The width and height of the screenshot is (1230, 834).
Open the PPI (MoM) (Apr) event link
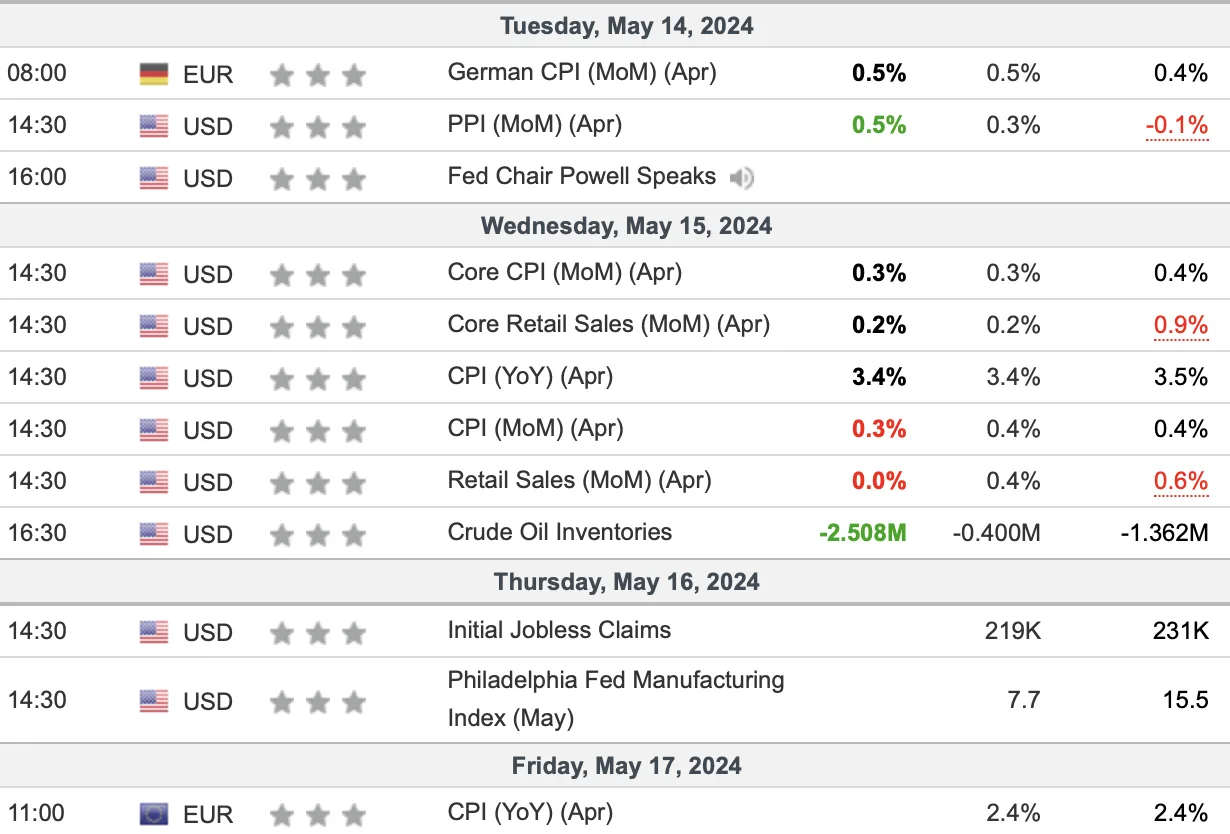point(535,124)
